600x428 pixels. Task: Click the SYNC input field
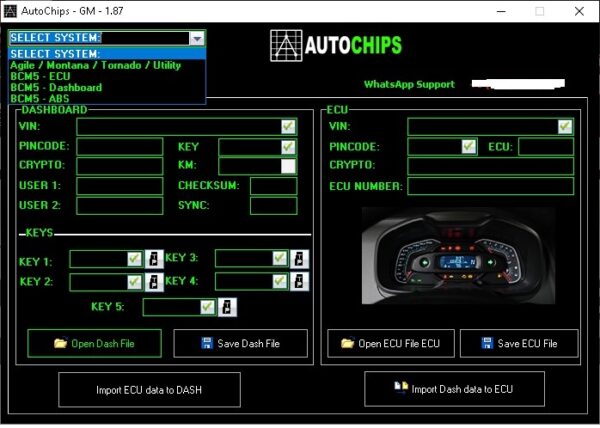(274, 206)
